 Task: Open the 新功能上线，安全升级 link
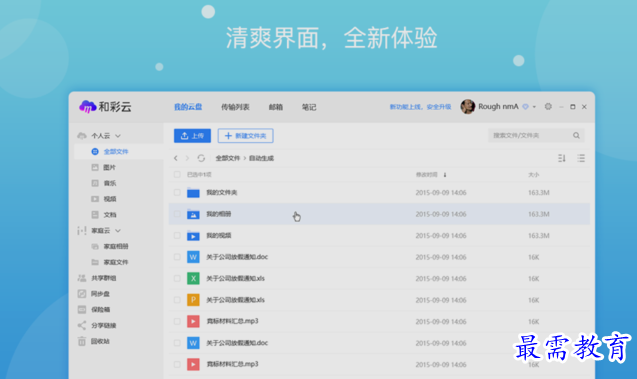420,107
